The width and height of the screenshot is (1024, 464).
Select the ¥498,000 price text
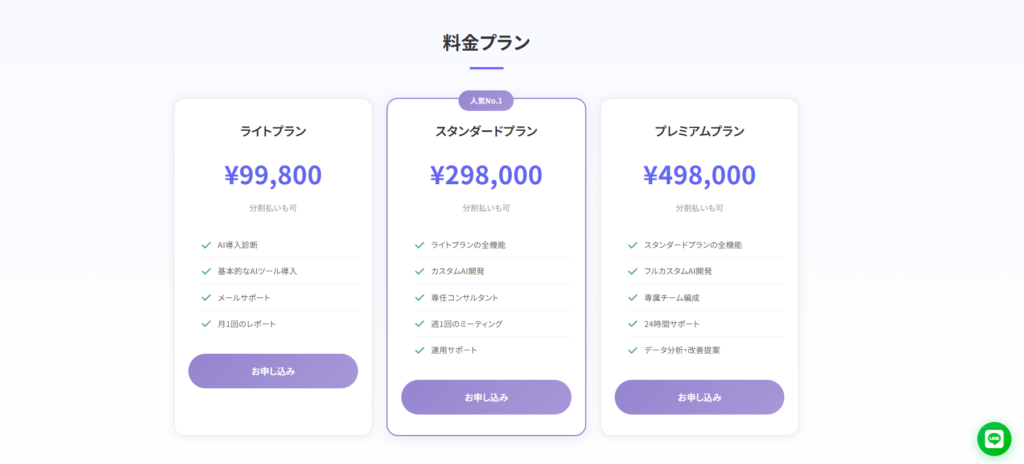pos(699,175)
